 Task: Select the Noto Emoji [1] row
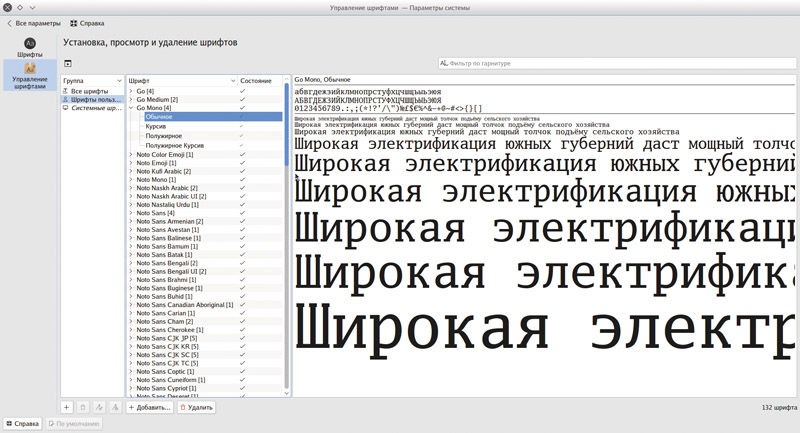tap(205, 163)
